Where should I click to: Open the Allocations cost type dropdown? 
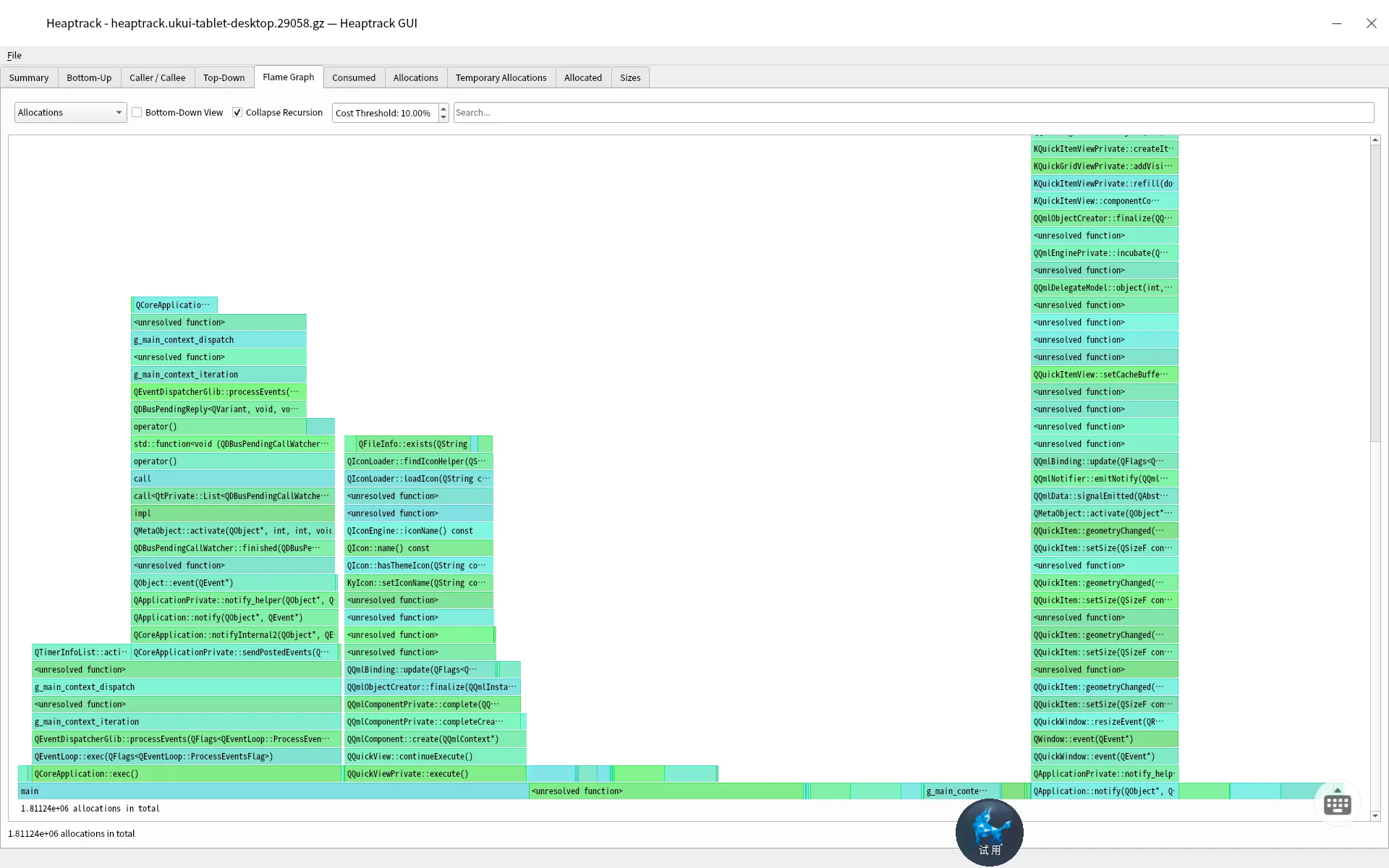(70, 112)
